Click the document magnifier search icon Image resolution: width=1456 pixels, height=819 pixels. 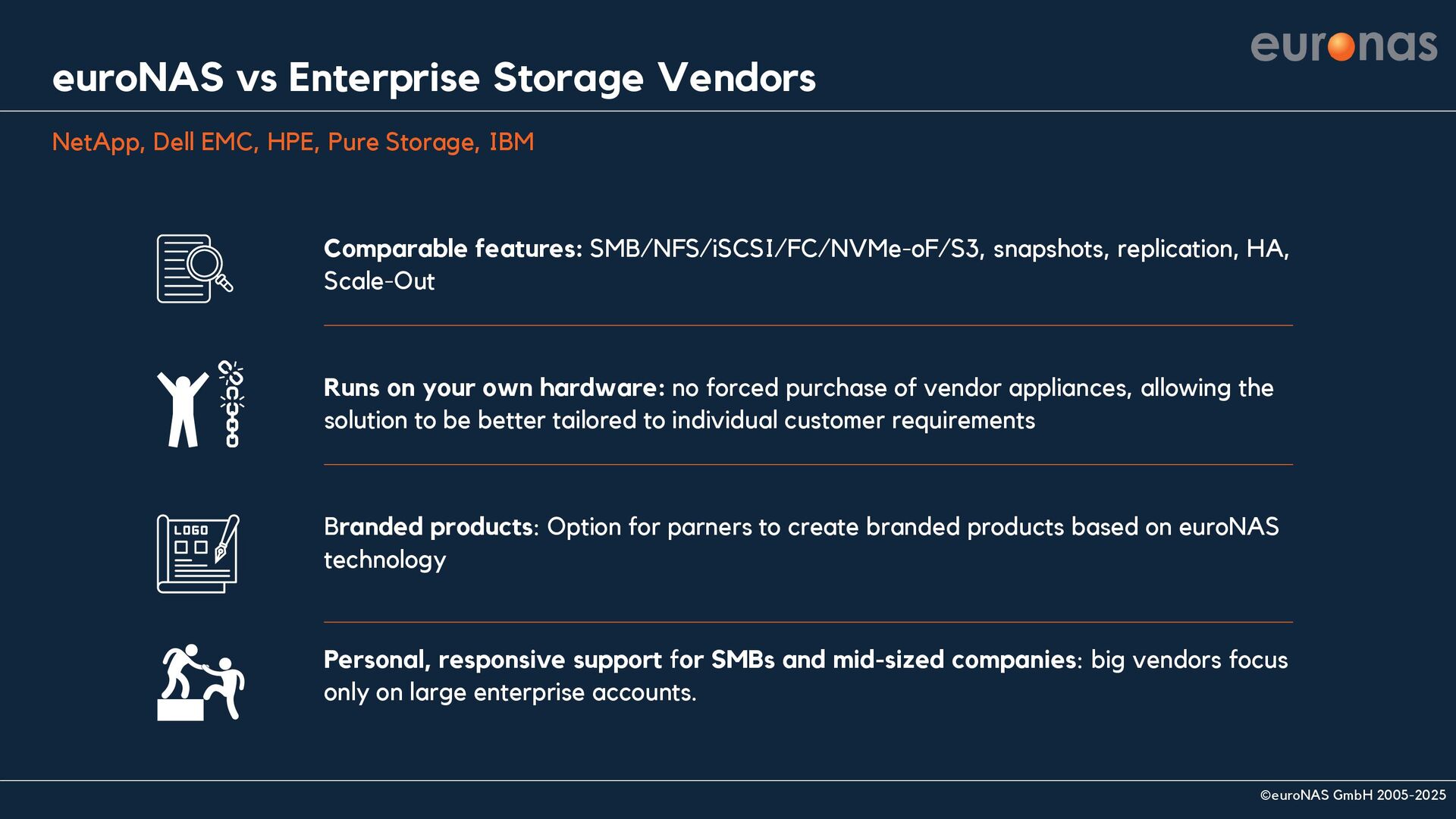tap(195, 268)
